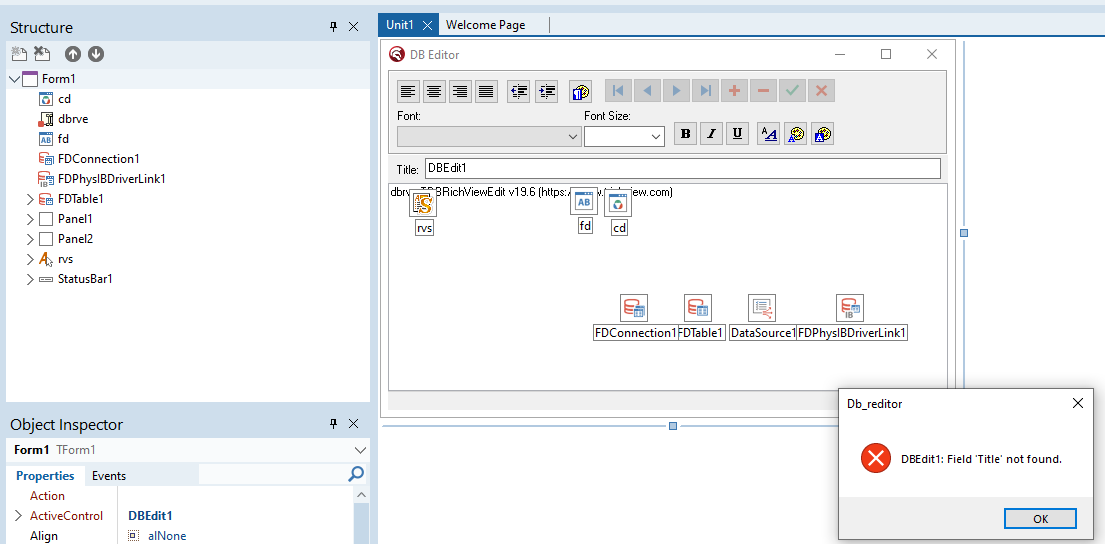
Task: Click the previous record navigator button
Action: coord(648,90)
